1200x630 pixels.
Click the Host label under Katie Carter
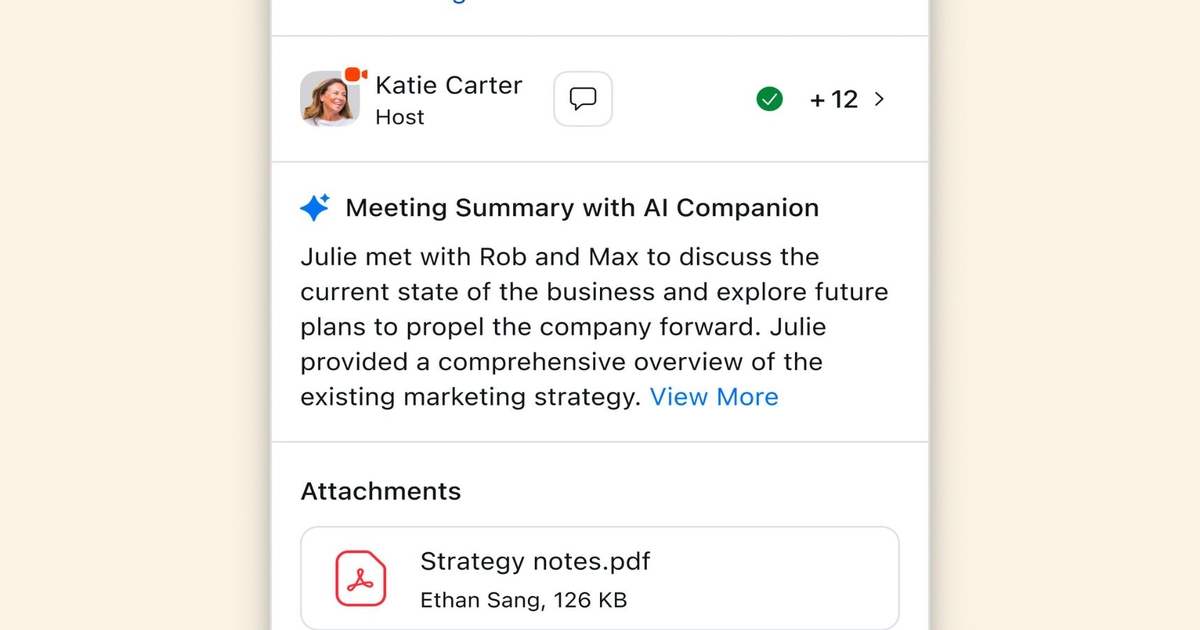(x=400, y=117)
